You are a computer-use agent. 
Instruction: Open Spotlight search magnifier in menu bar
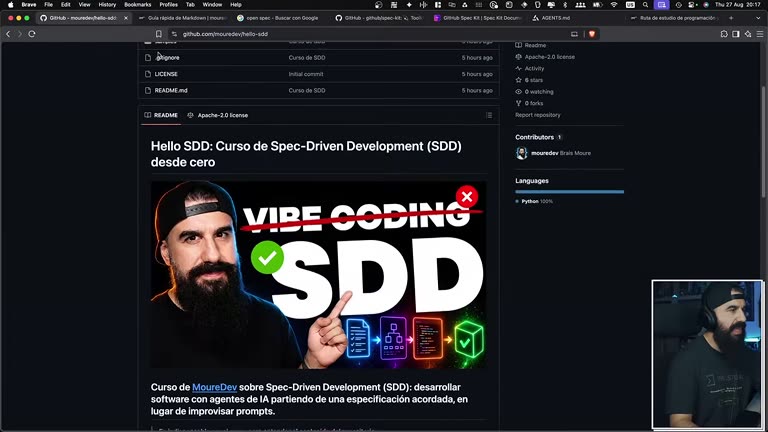646,4
